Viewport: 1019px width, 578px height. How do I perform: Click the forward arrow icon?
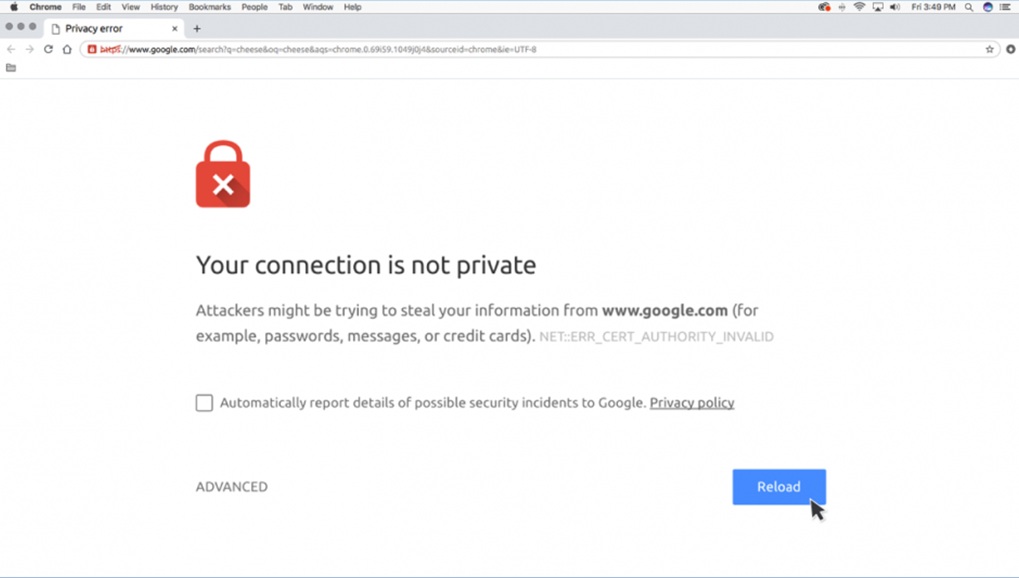click(29, 49)
